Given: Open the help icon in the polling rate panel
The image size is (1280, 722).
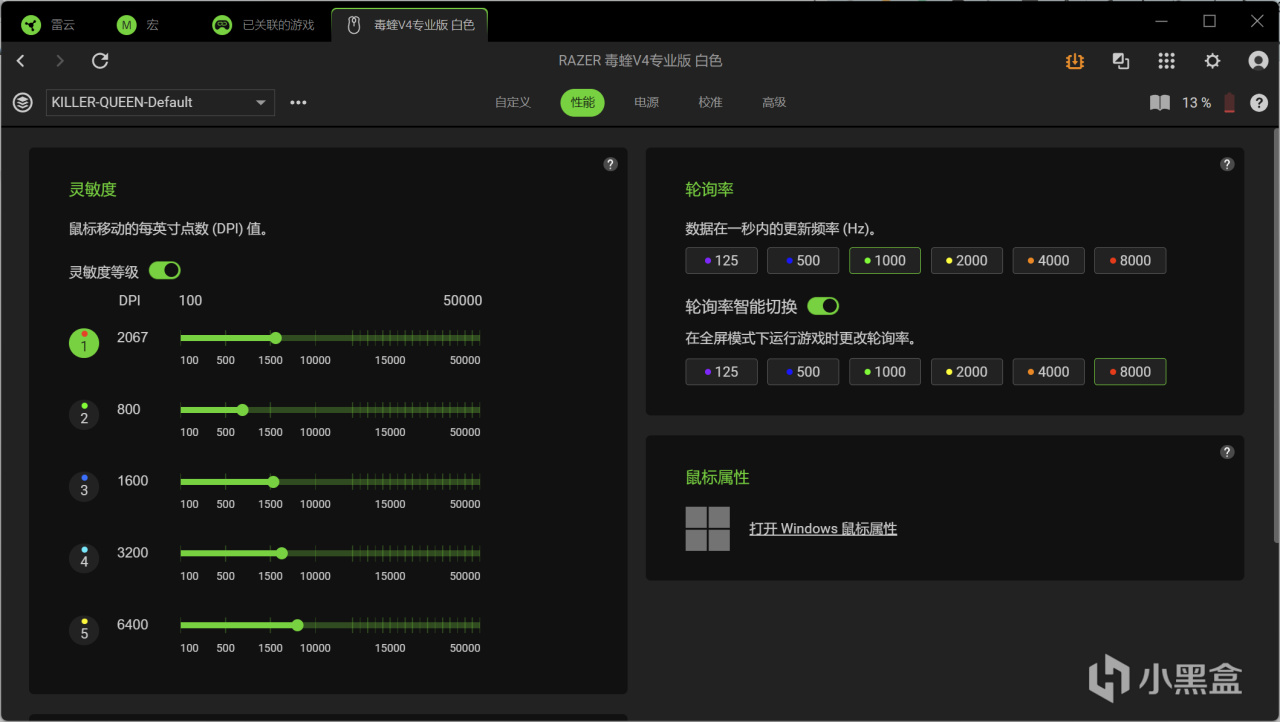Looking at the screenshot, I should pos(1227,164).
